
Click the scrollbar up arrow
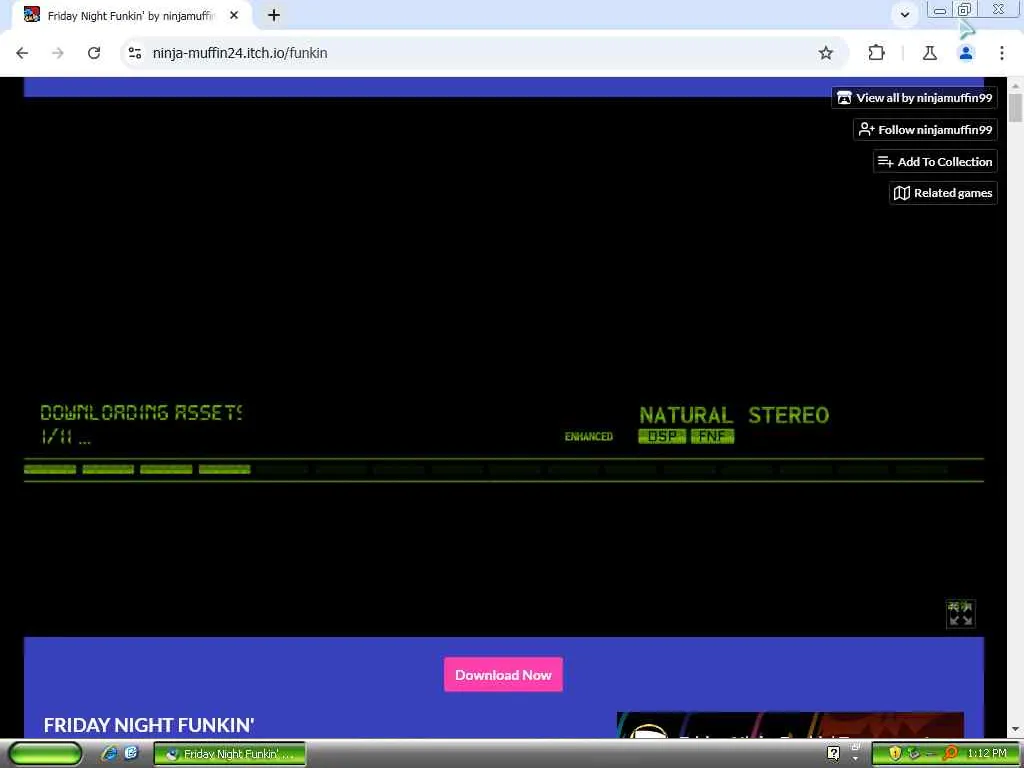(1015, 85)
